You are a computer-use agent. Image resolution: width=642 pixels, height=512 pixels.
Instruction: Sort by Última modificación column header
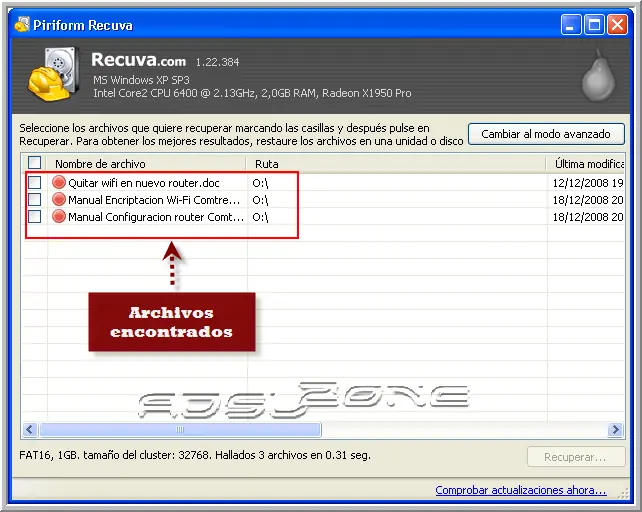coord(585,164)
